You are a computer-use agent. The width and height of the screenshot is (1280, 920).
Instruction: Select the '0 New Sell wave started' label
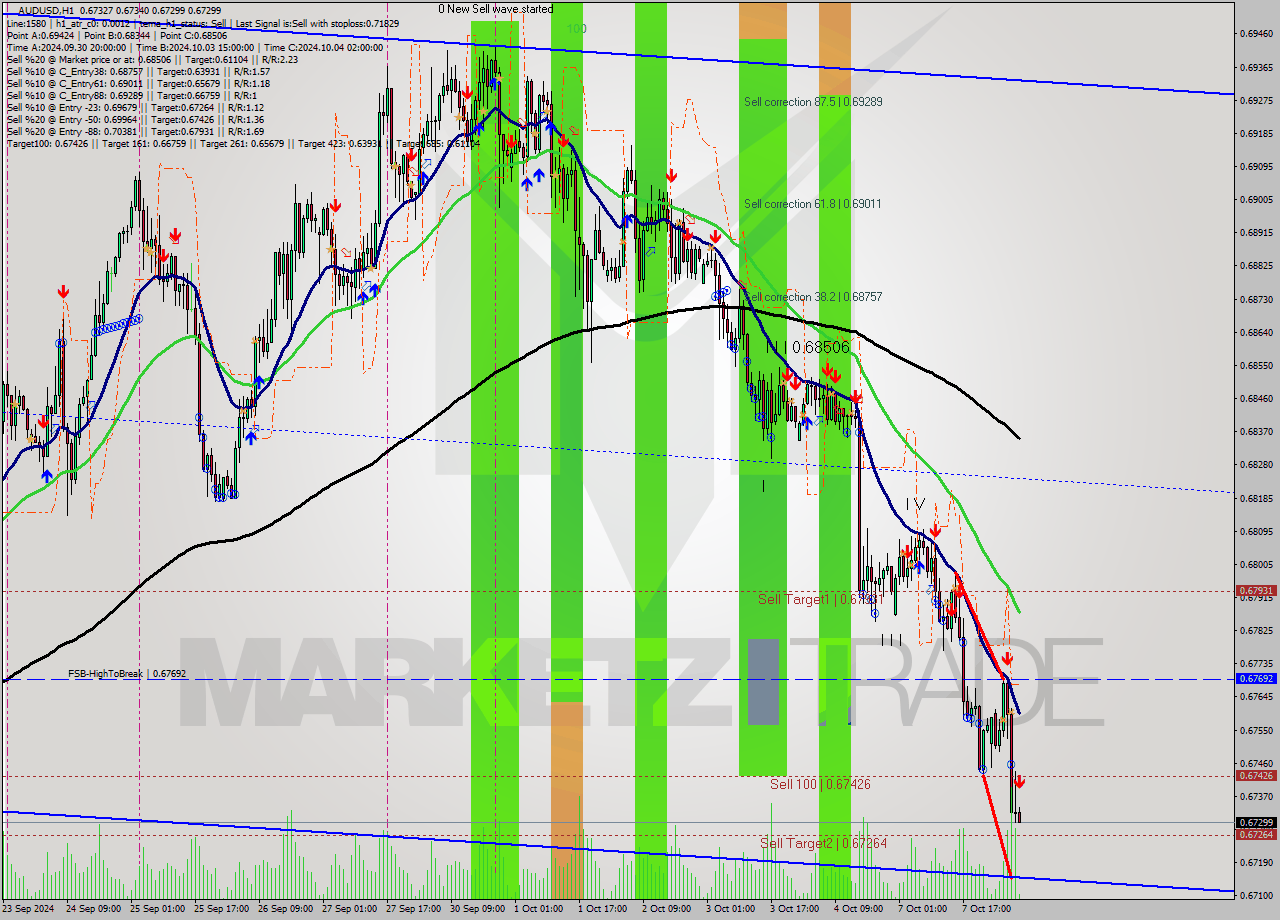[x=495, y=9]
